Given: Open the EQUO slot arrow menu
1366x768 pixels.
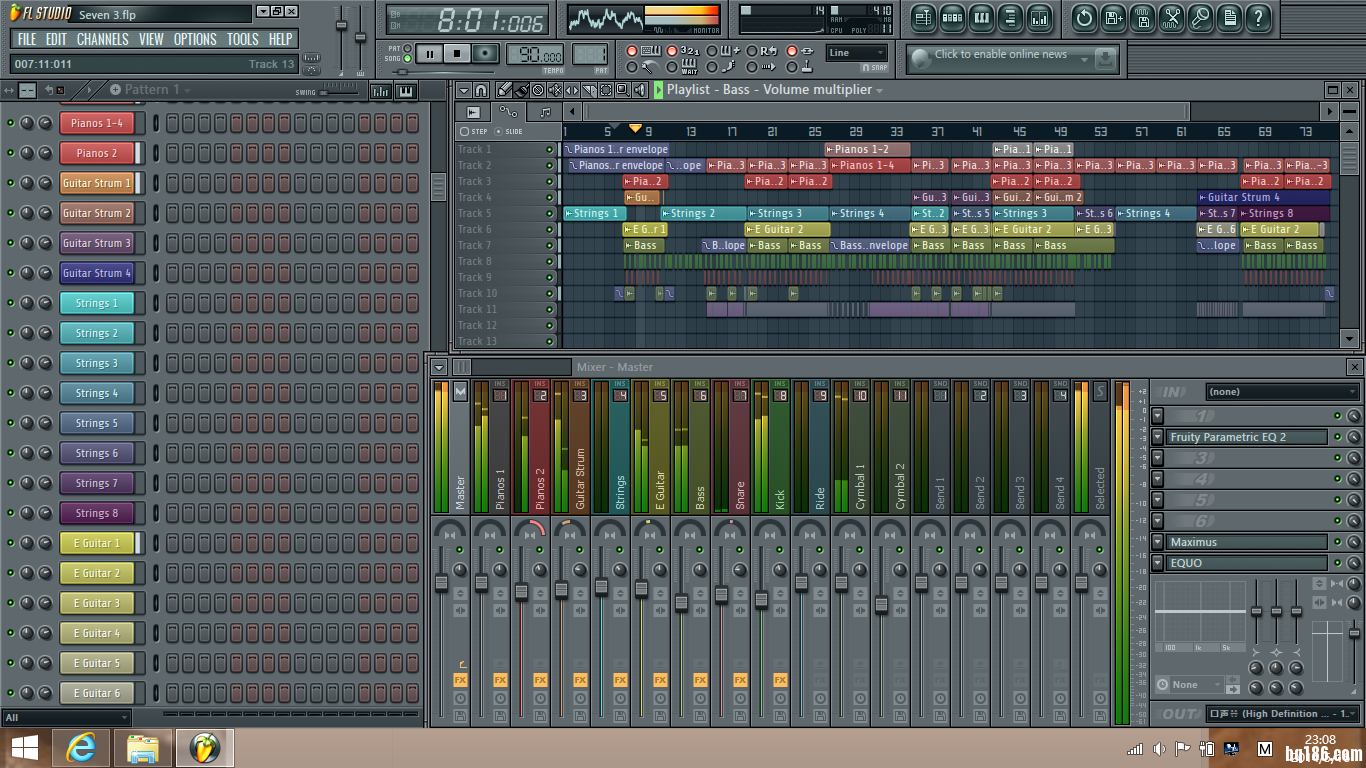Looking at the screenshot, I should (1157, 563).
